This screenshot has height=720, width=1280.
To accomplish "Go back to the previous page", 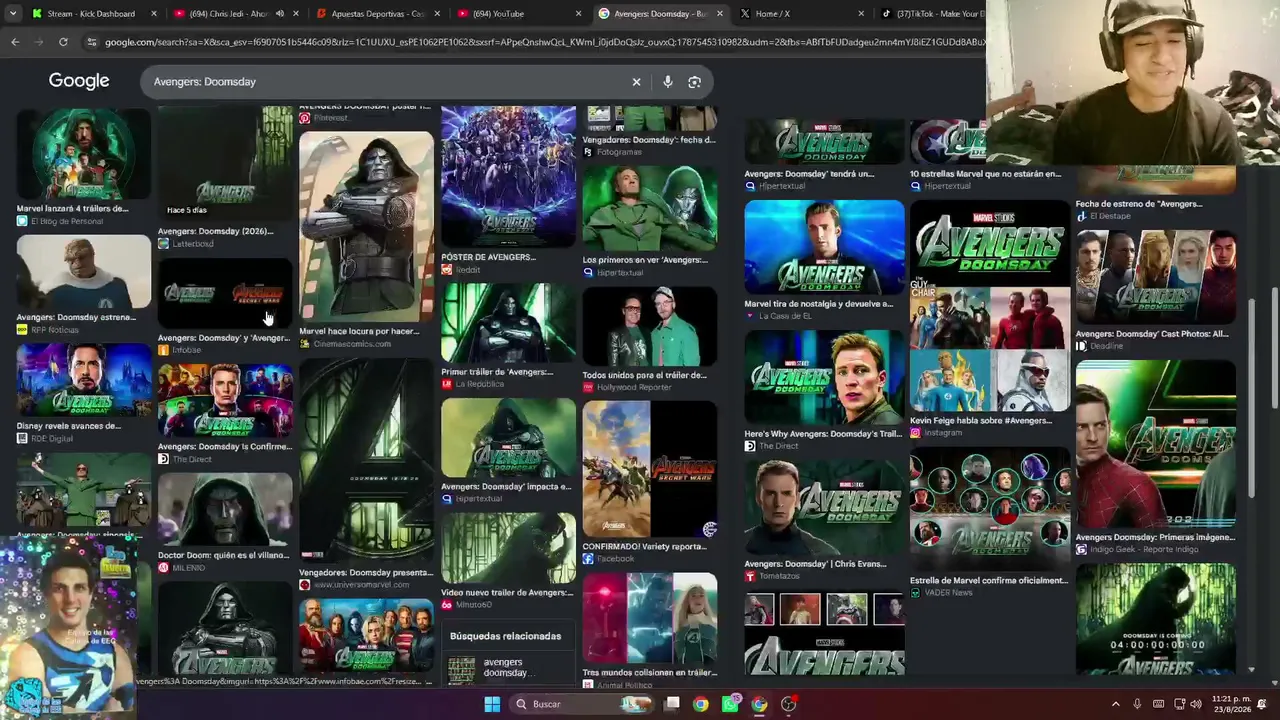I will coord(15,42).
